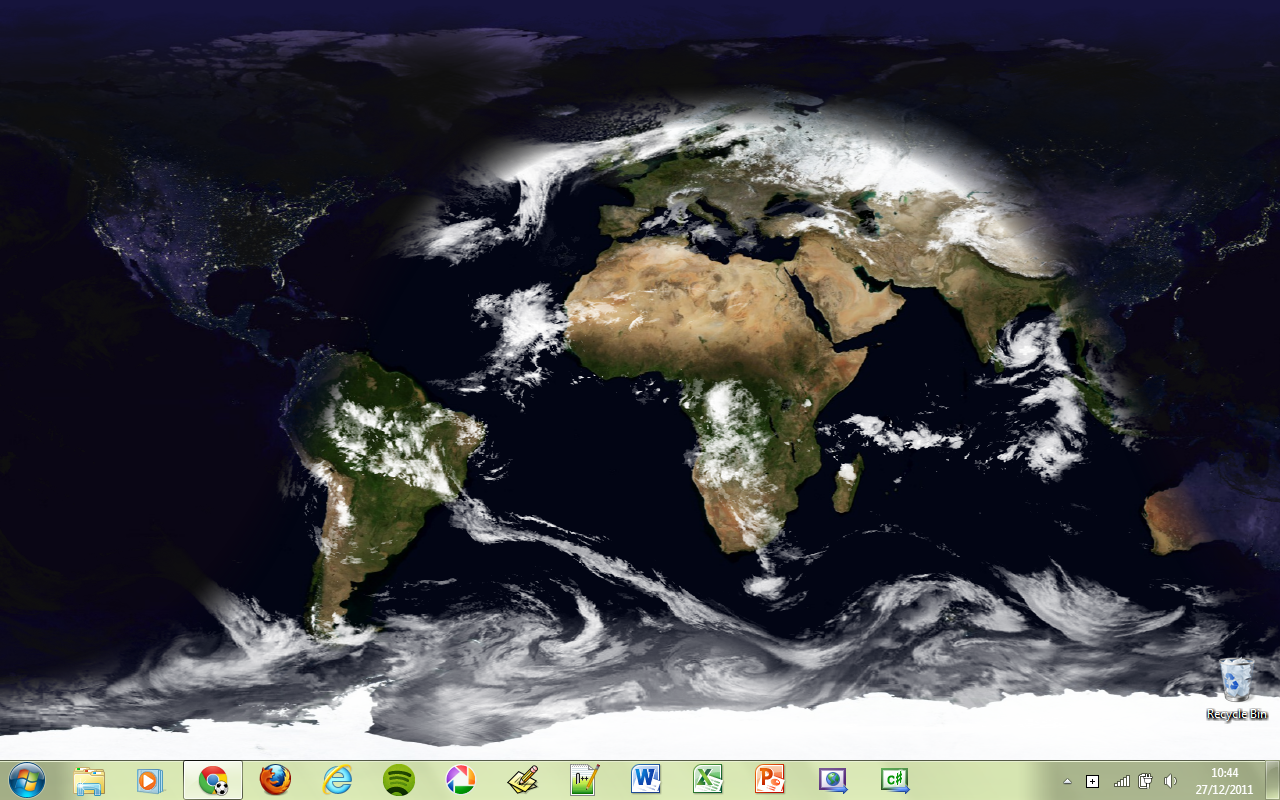Open the yellow note-and-pencil taskbar app
Screen dimensions: 1280x800
[x=522, y=780]
